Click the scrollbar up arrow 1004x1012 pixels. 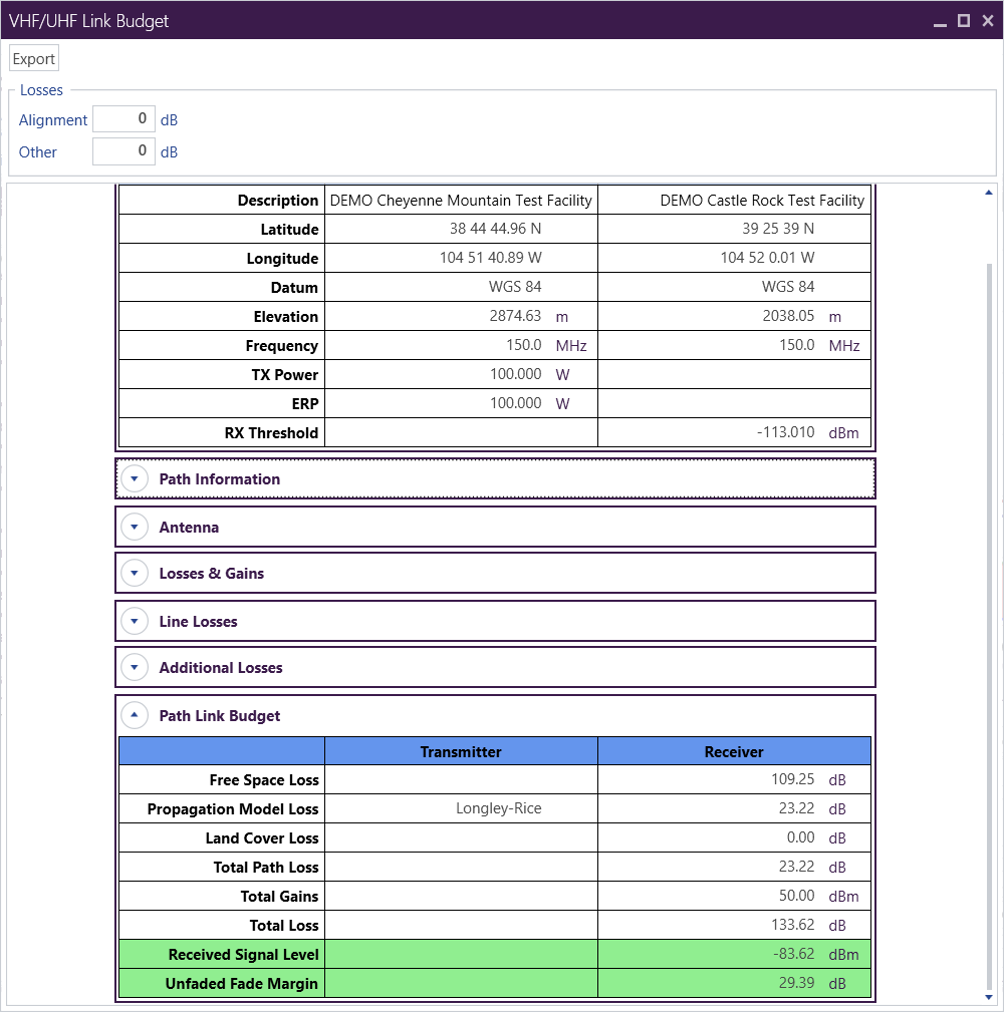coord(989,192)
